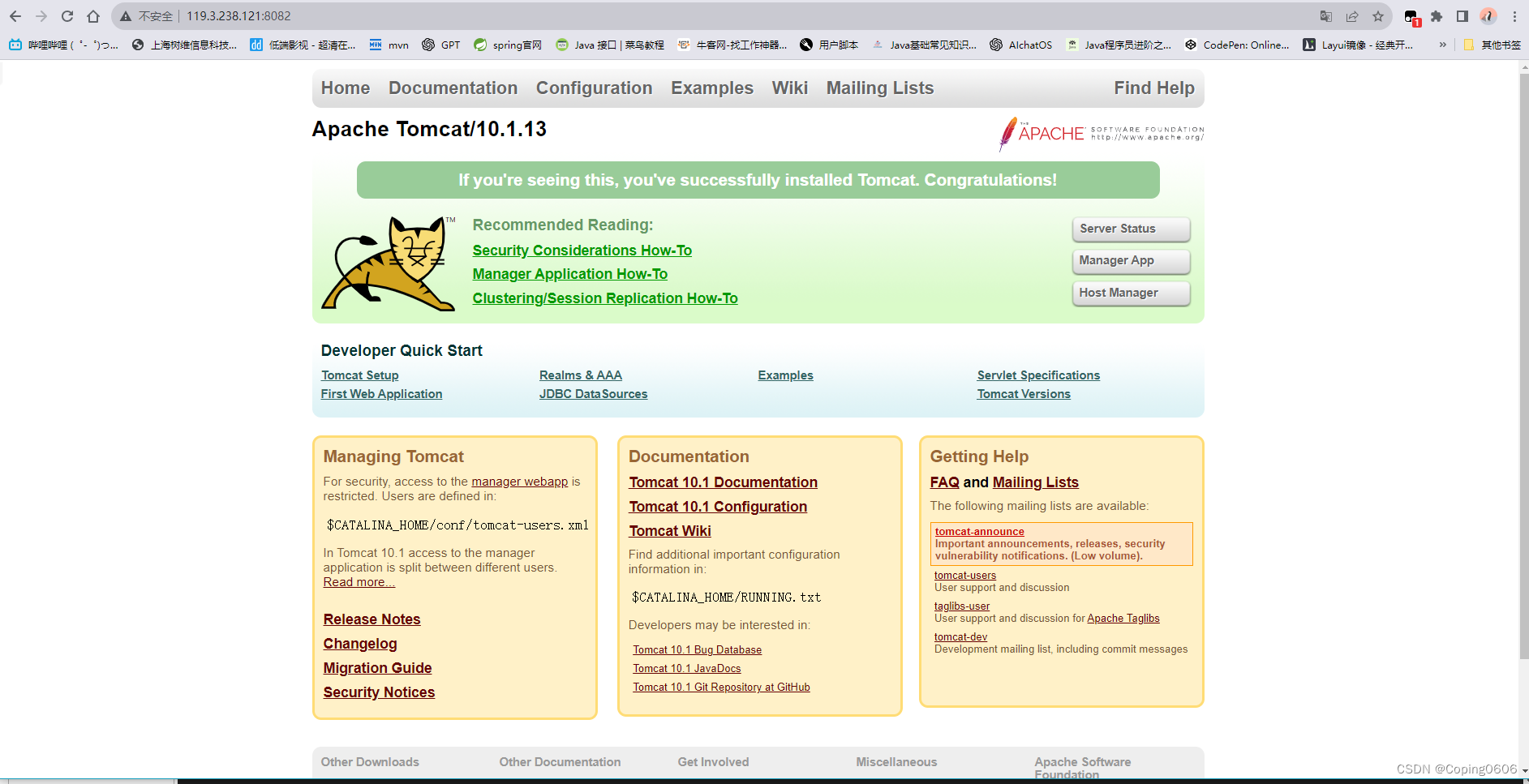This screenshot has width=1529, height=784.
Task: Open the Release Notes link
Action: coord(372,619)
